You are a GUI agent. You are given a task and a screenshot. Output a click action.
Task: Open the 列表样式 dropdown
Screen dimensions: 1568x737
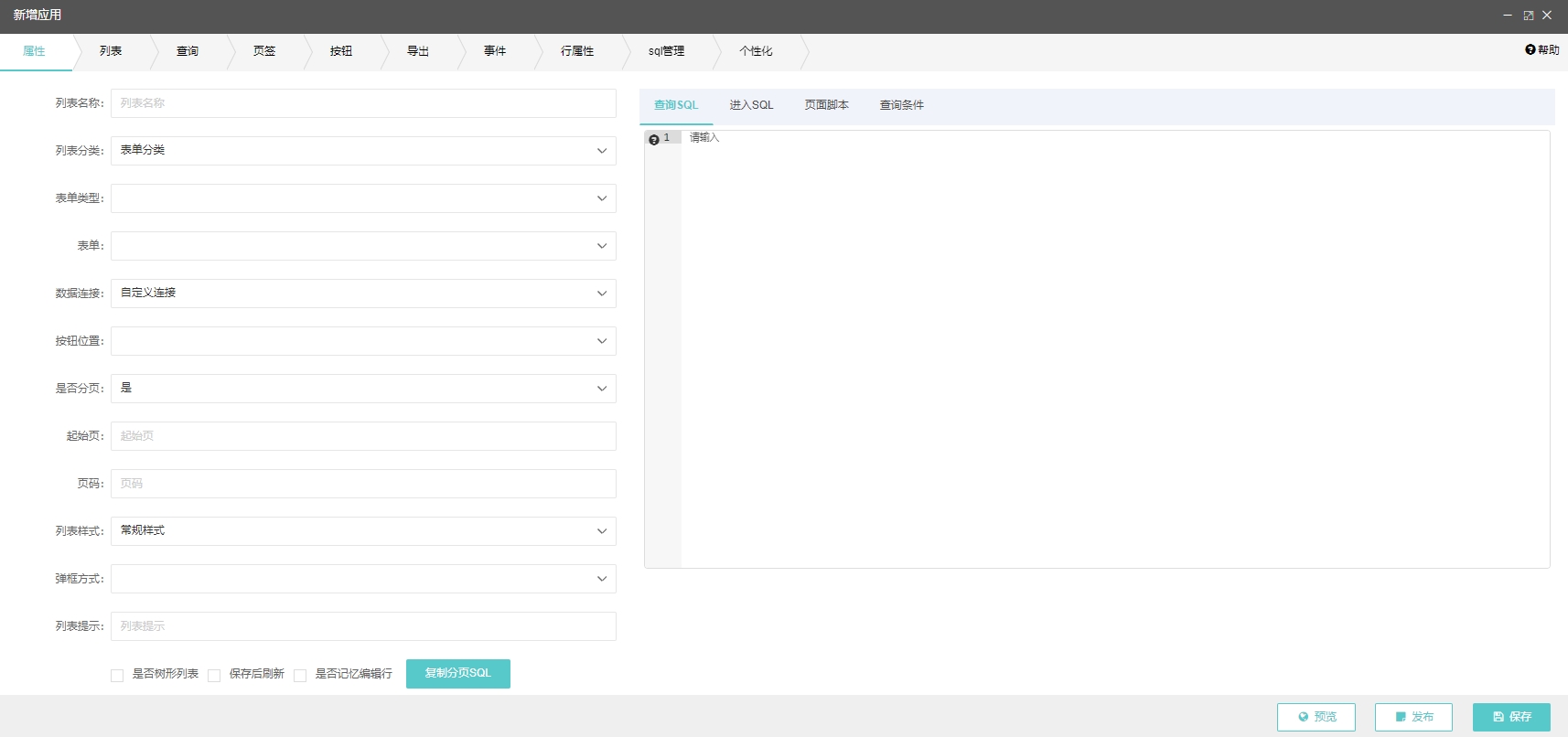click(x=363, y=531)
